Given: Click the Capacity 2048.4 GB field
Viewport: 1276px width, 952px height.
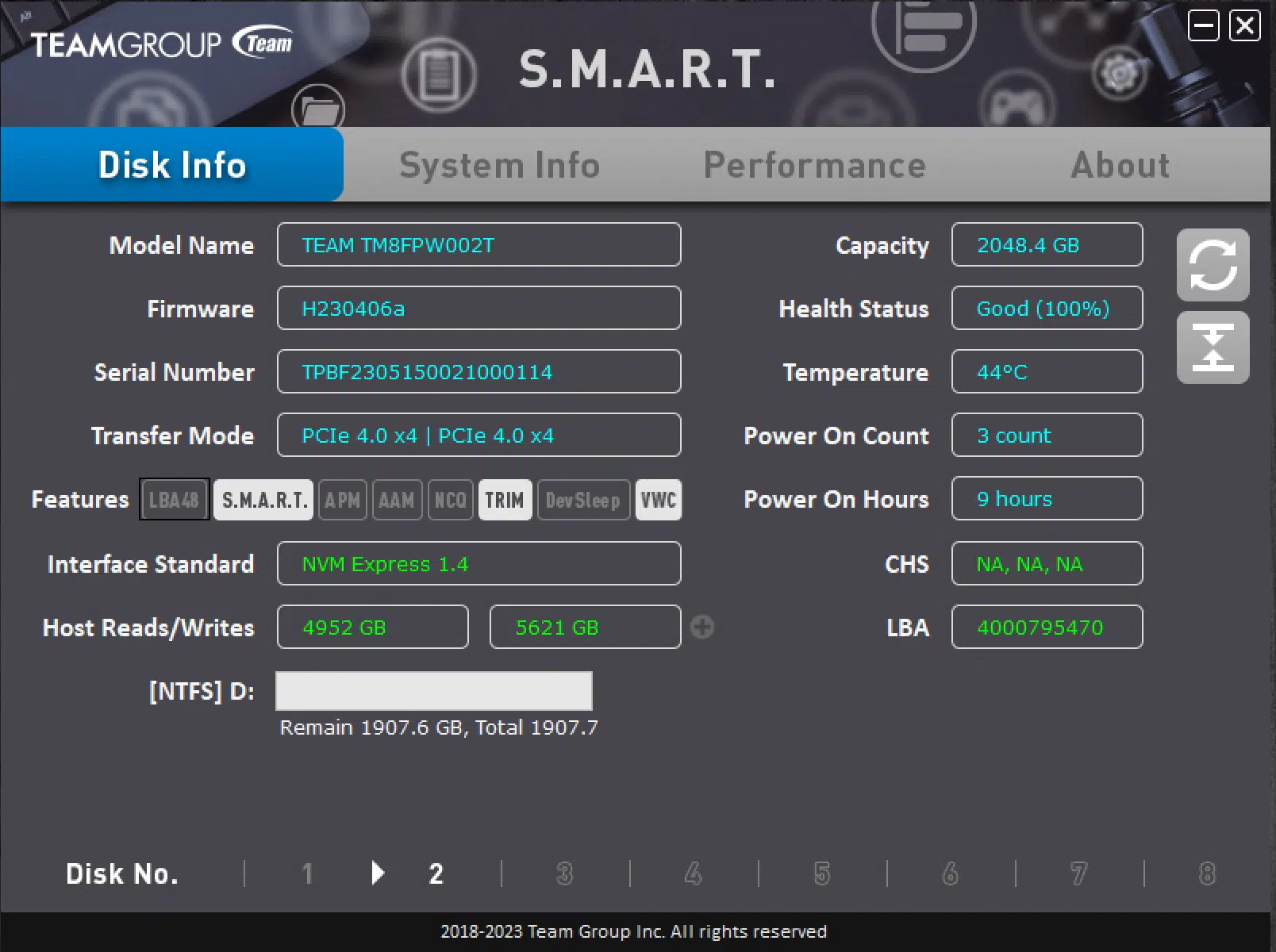Looking at the screenshot, I should pyautogui.click(x=1047, y=244).
